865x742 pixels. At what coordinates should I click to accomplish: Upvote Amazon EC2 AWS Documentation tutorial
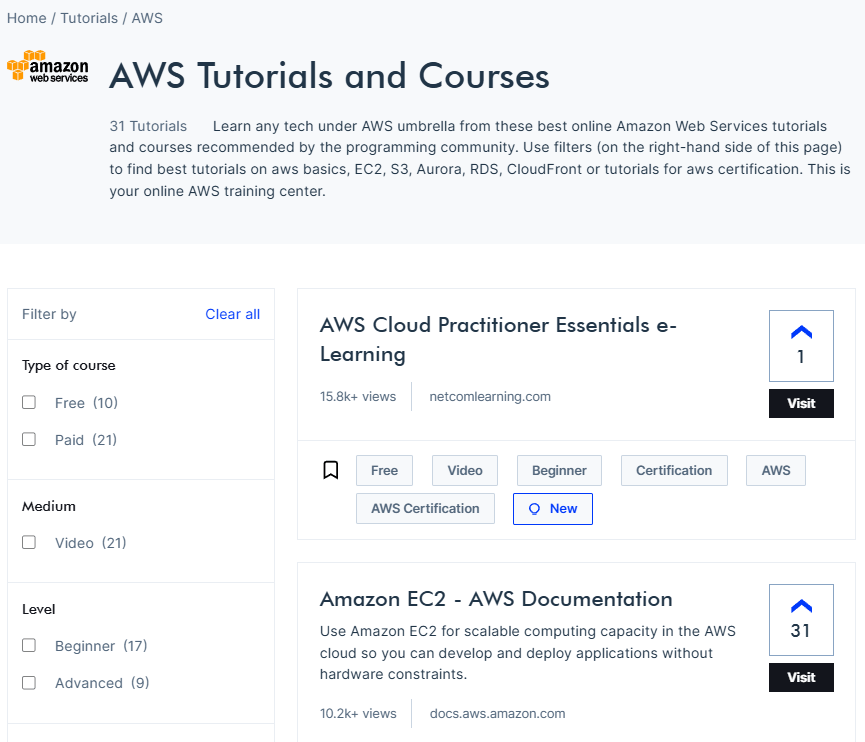click(801, 620)
